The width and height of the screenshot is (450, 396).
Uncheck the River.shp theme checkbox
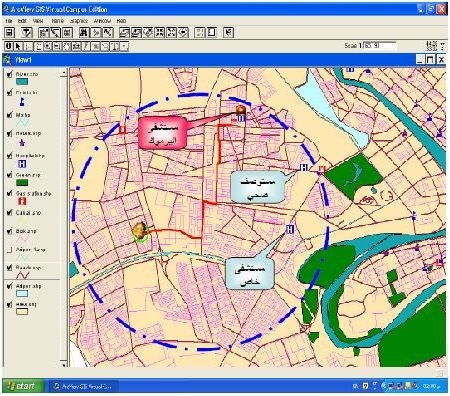[9, 74]
